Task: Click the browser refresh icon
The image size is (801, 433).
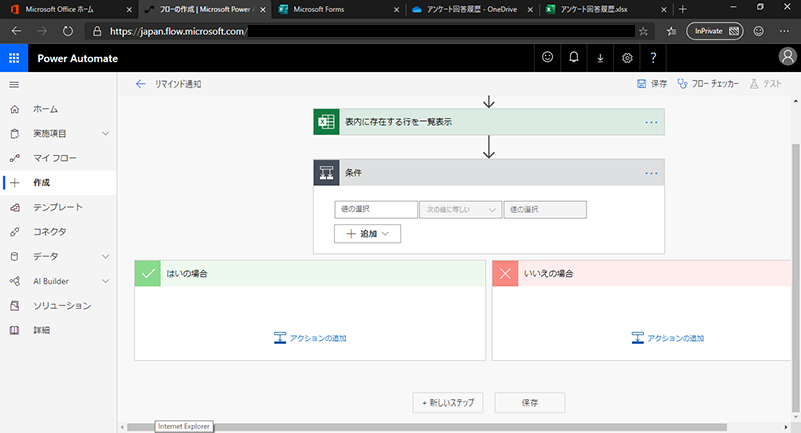Action: [x=67, y=31]
